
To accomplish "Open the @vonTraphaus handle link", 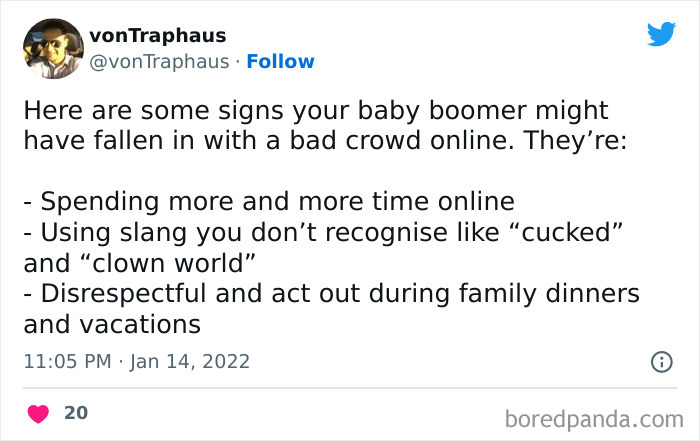I will click(x=159, y=61).
